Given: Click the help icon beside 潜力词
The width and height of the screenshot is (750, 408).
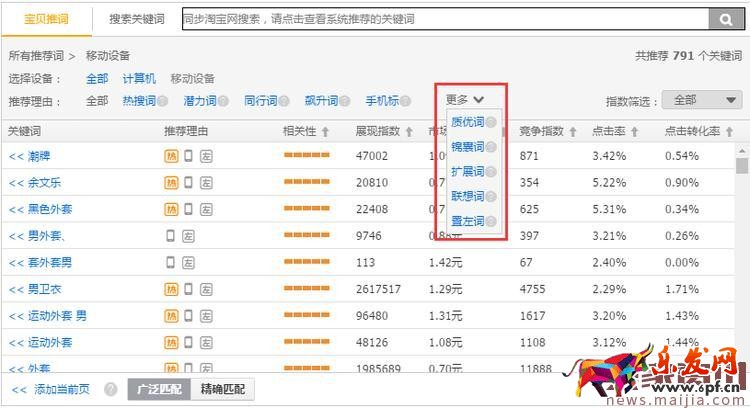Looking at the screenshot, I should click(x=223, y=101).
